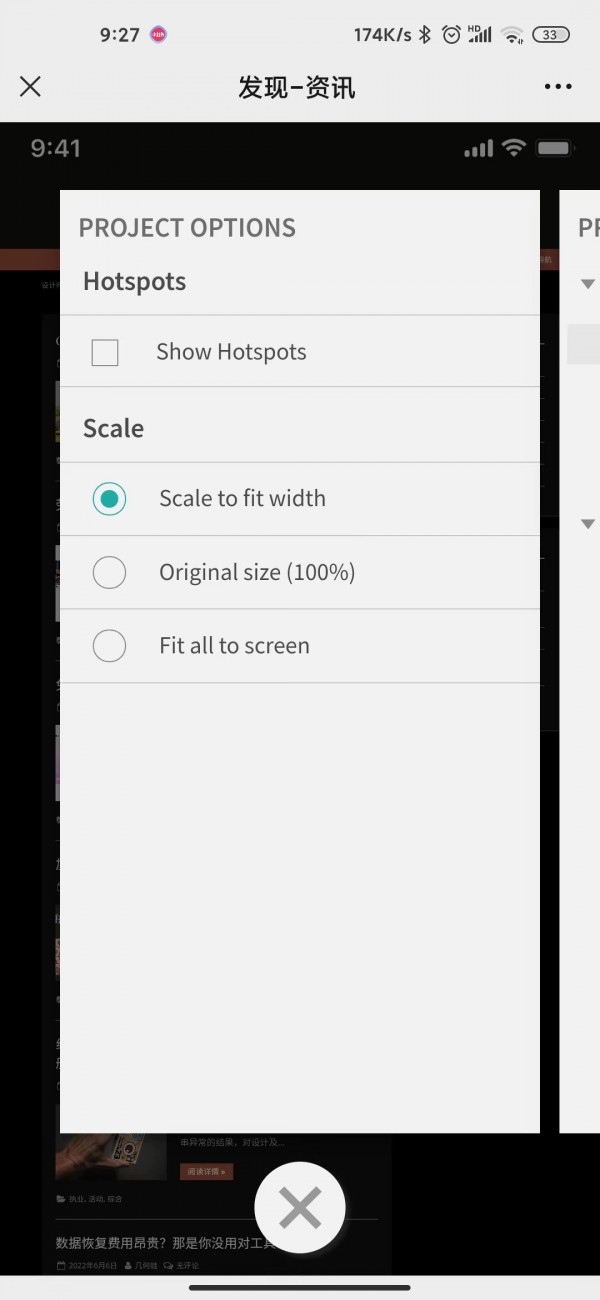Viewport: 600px width, 1300px height.
Task: Tap the Bluetooth status bar icon
Action: click(425, 35)
